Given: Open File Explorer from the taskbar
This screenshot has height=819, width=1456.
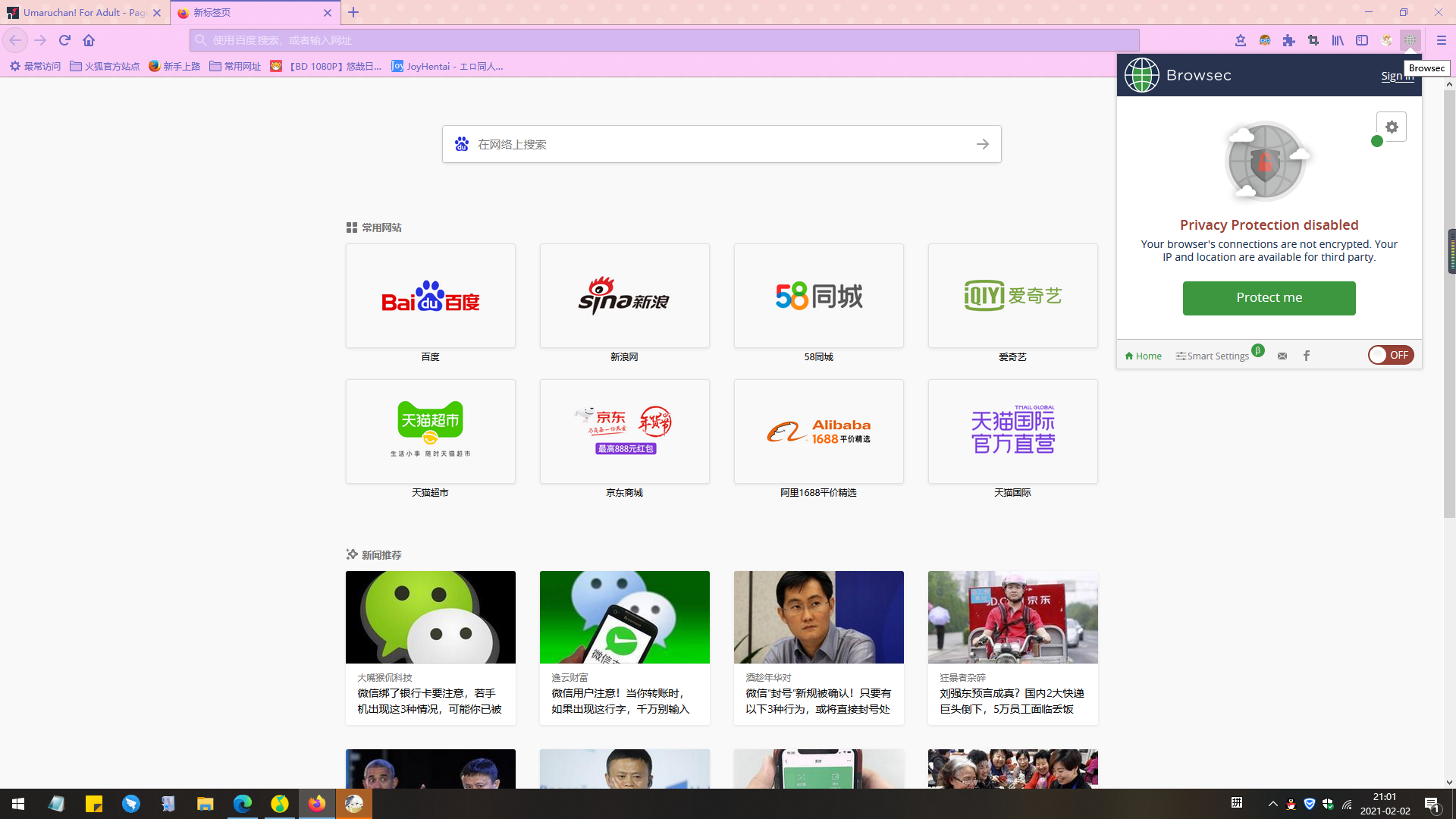Looking at the screenshot, I should pyautogui.click(x=206, y=804).
